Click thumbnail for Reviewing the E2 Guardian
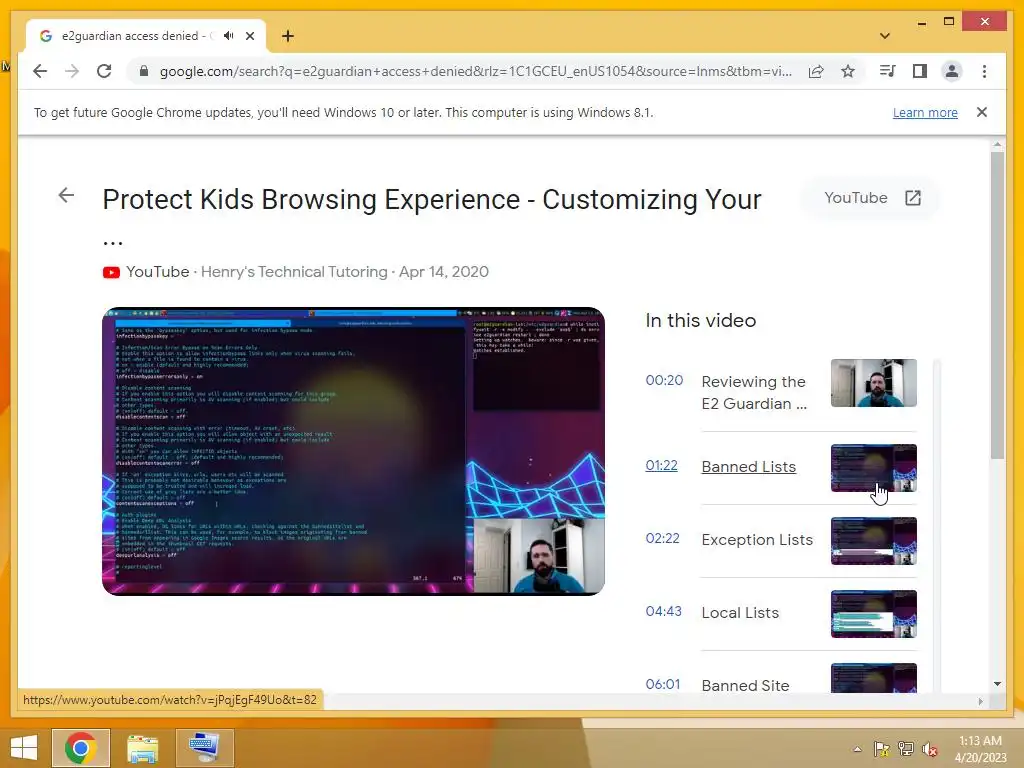This screenshot has width=1024, height=768. (x=873, y=383)
